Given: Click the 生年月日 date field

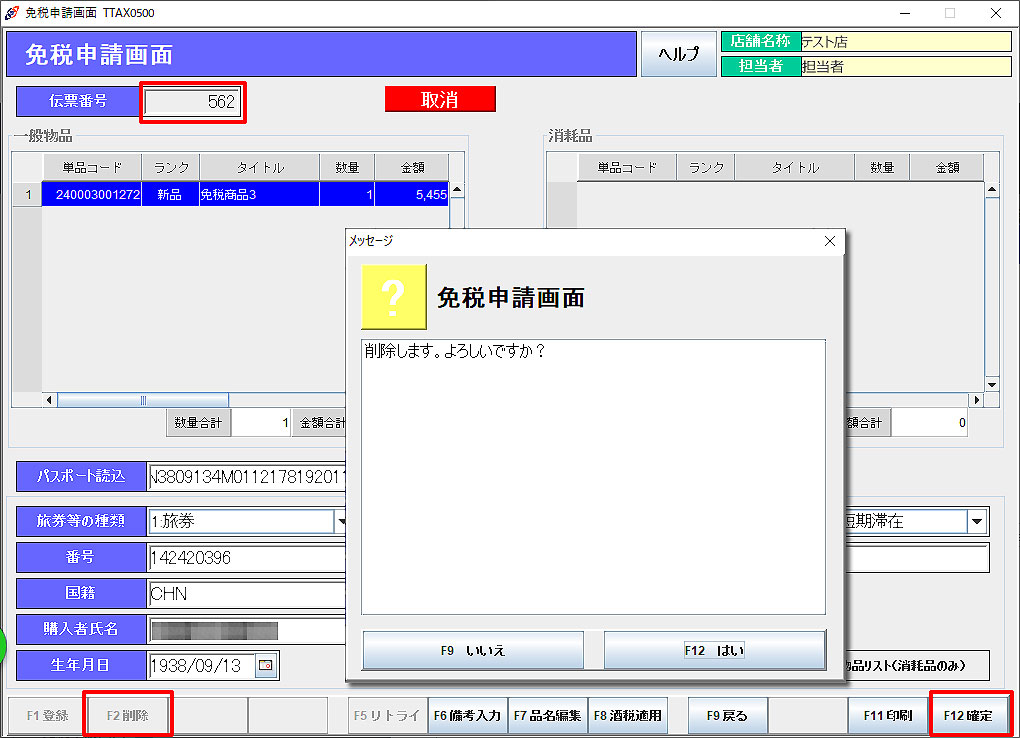Looking at the screenshot, I should (x=200, y=665).
